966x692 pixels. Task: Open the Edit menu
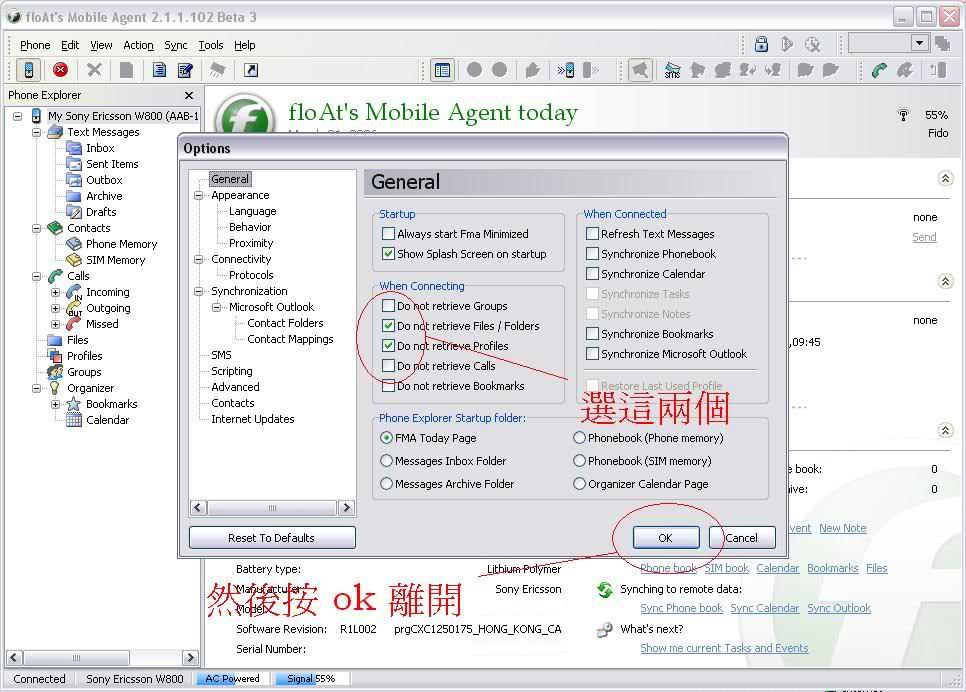pos(70,45)
